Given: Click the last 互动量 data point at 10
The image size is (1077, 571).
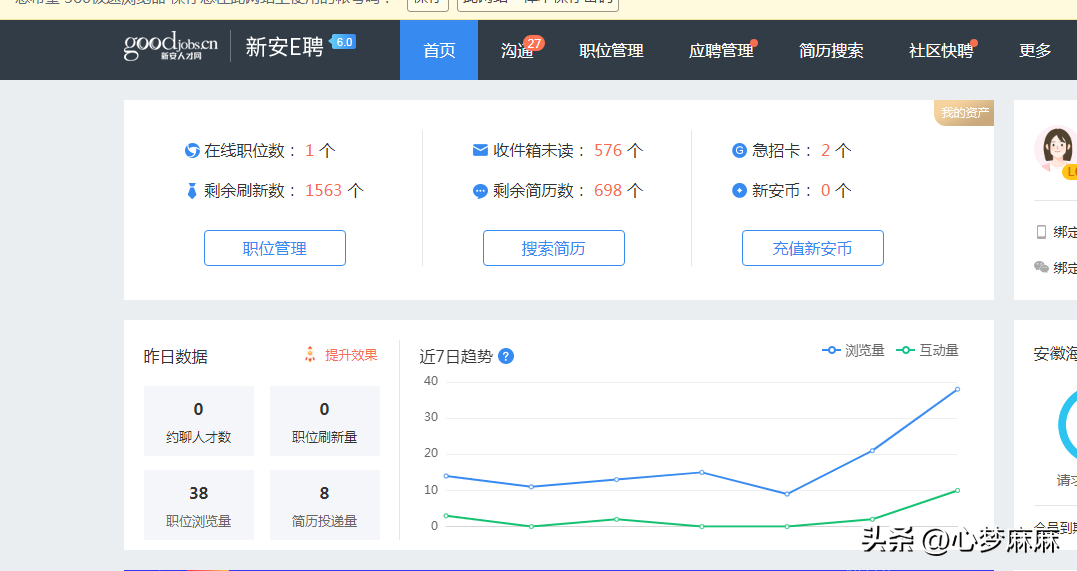Looking at the screenshot, I should pos(957,491).
